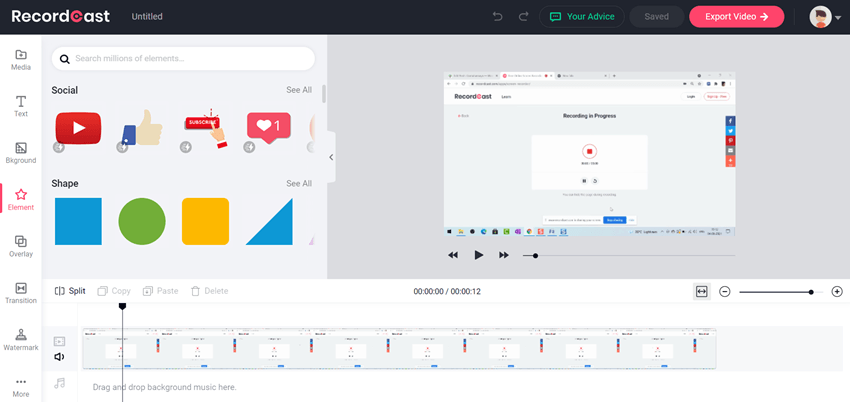Click the preview progress slider
The width and height of the screenshot is (850, 402).
(629, 255)
